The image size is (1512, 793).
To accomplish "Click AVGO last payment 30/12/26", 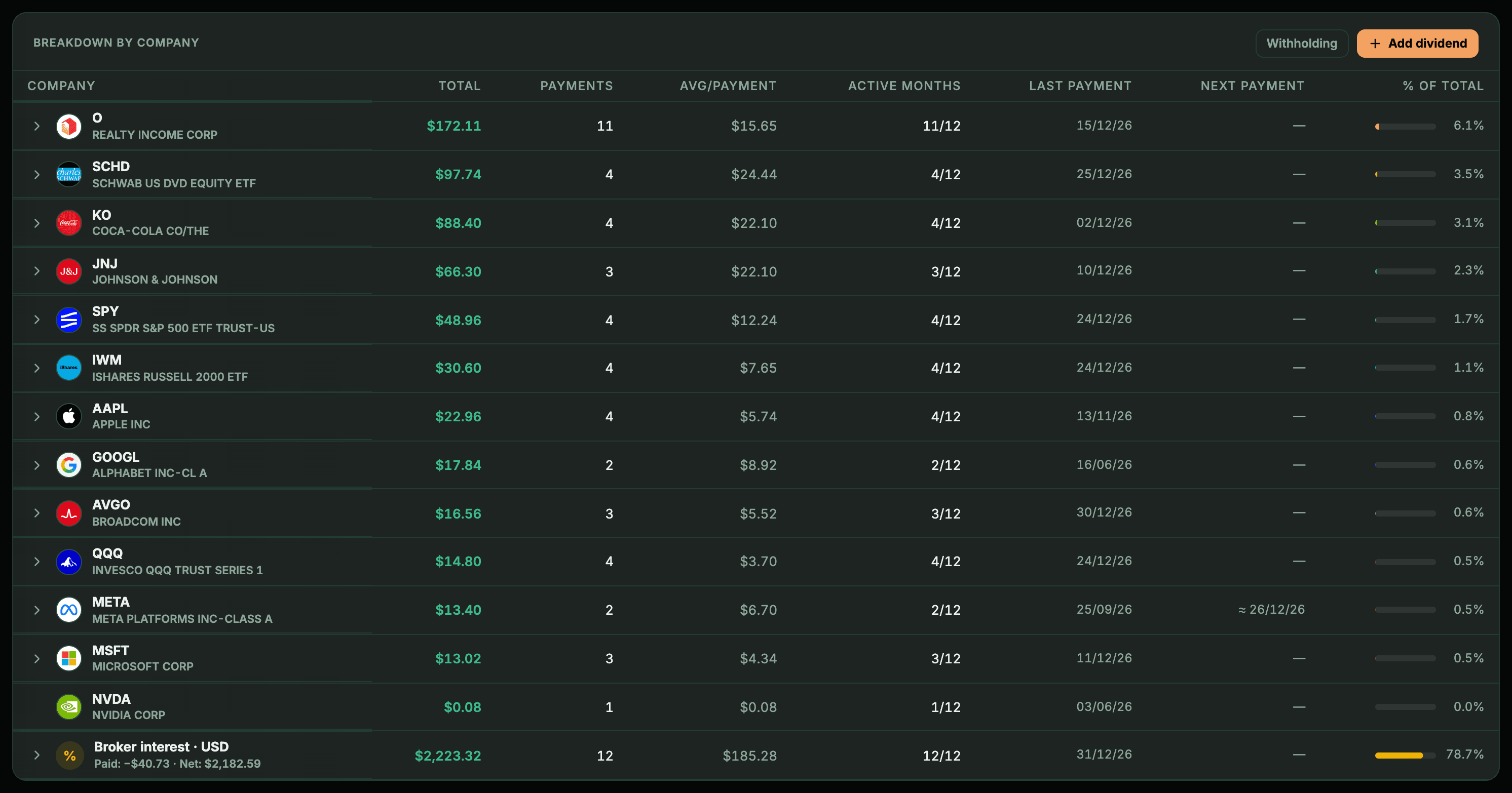I will [1104, 512].
